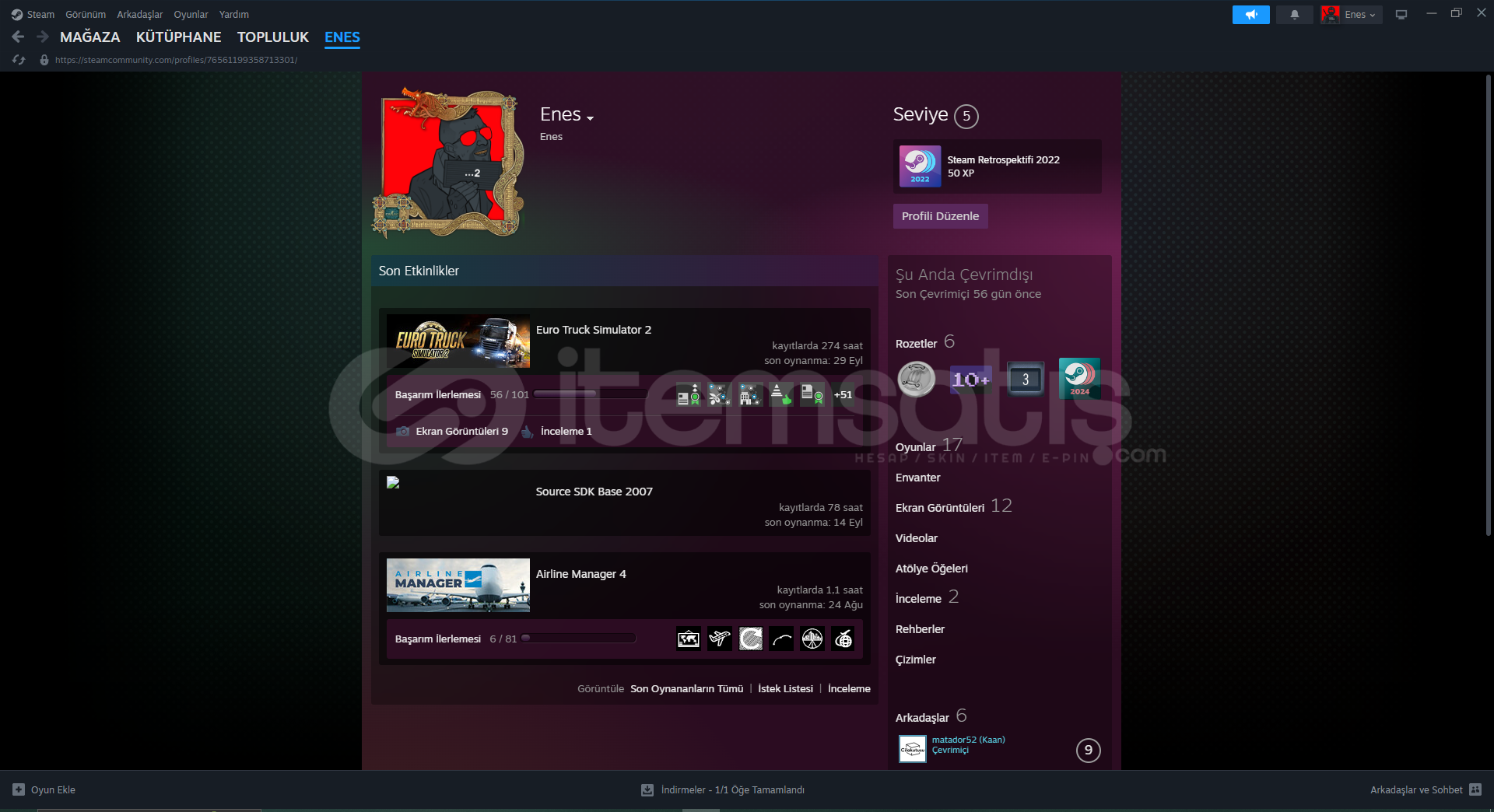Click the globe Airline Manager achievement icon

812,639
